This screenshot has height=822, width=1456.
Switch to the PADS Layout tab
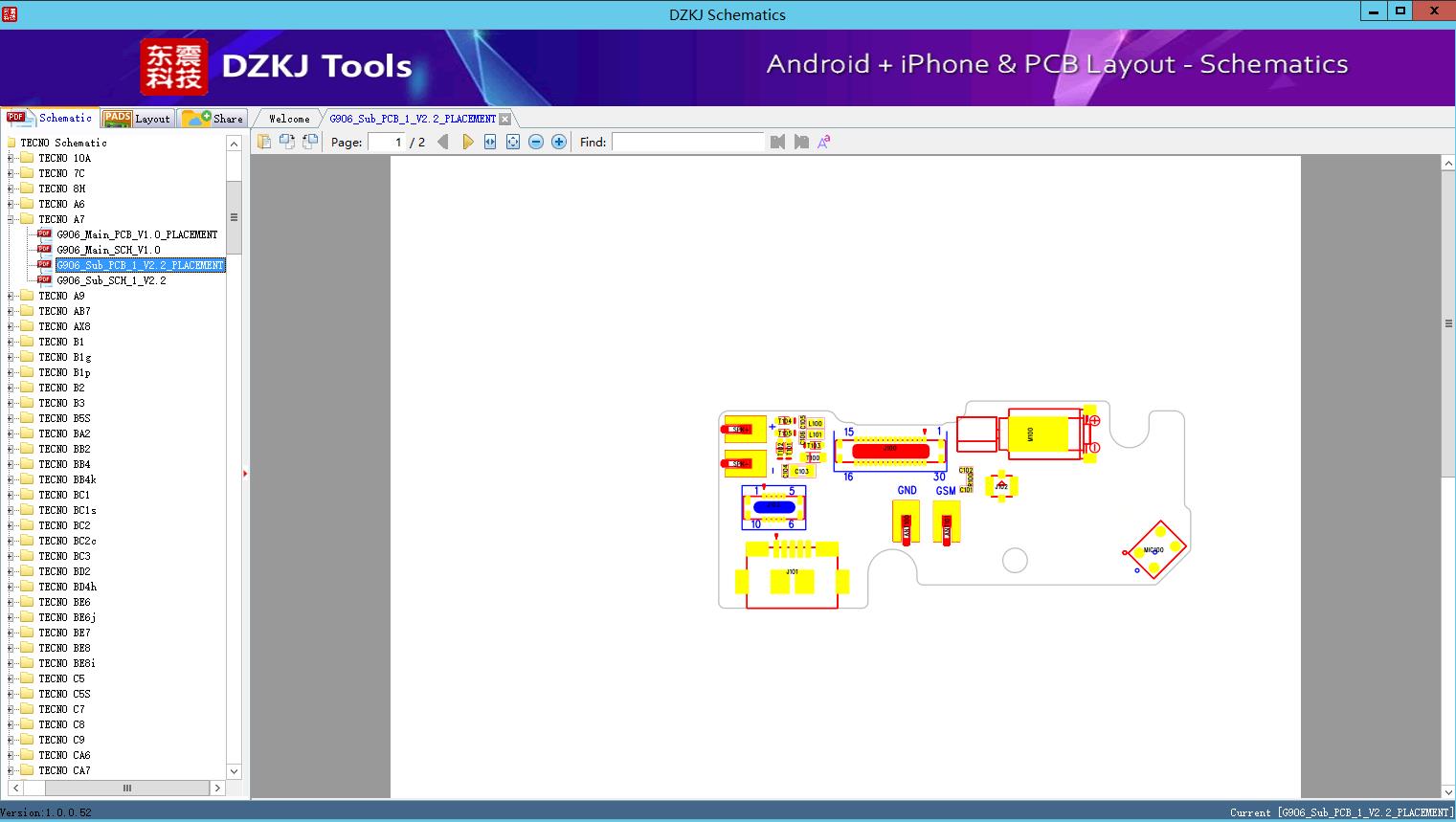coord(137,119)
